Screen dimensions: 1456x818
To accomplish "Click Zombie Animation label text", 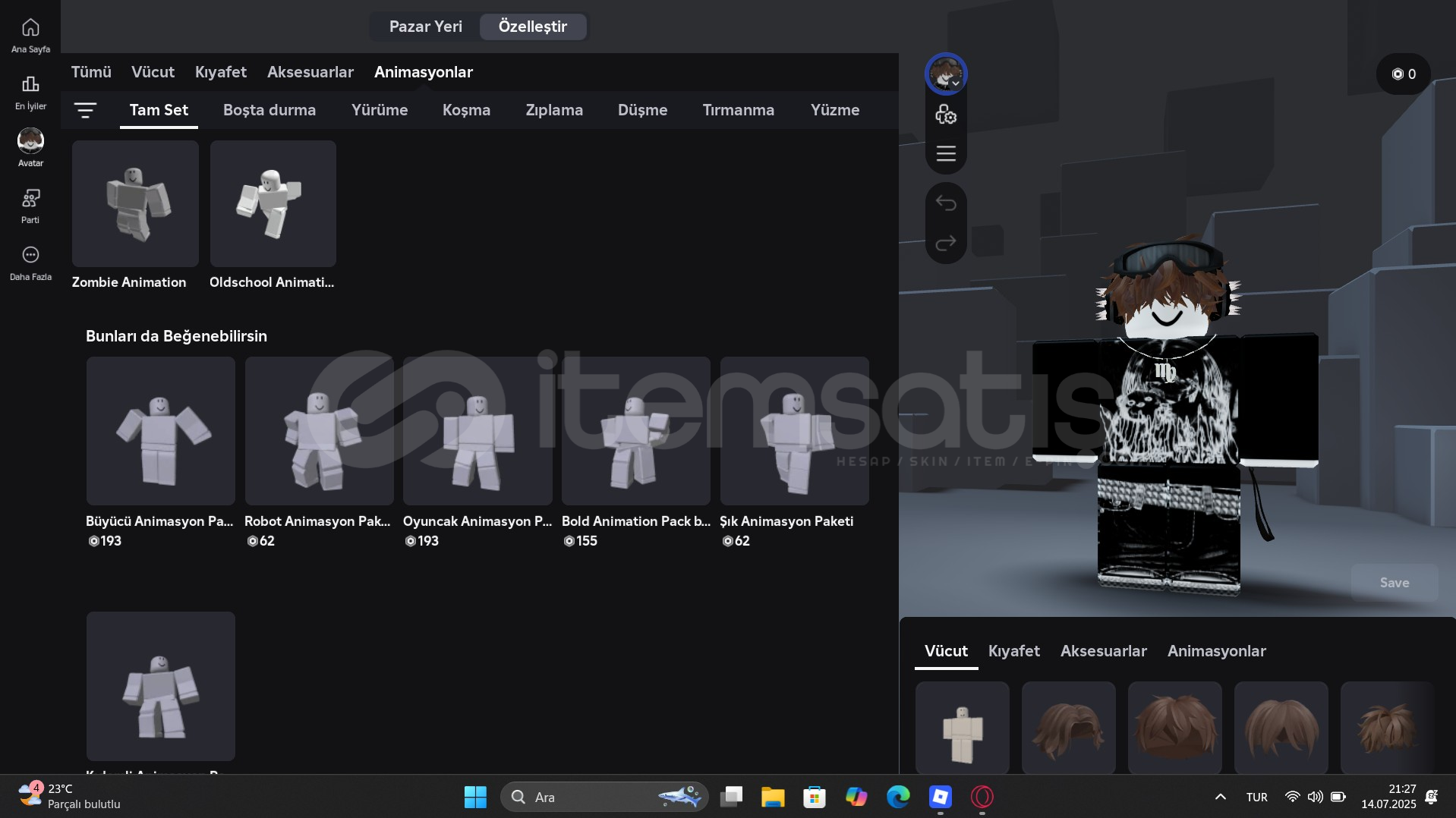I will pos(129,282).
